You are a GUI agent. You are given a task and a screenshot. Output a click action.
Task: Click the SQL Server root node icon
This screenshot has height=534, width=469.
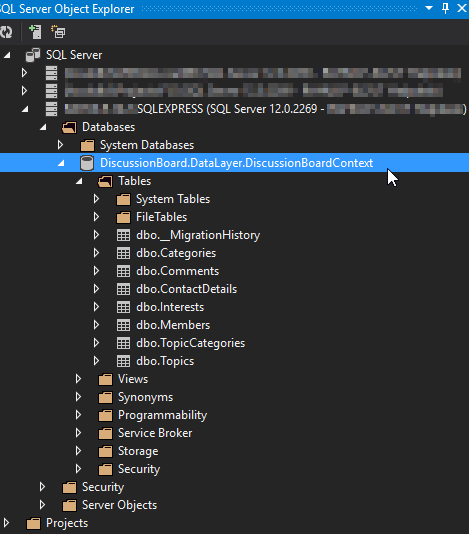point(33,55)
